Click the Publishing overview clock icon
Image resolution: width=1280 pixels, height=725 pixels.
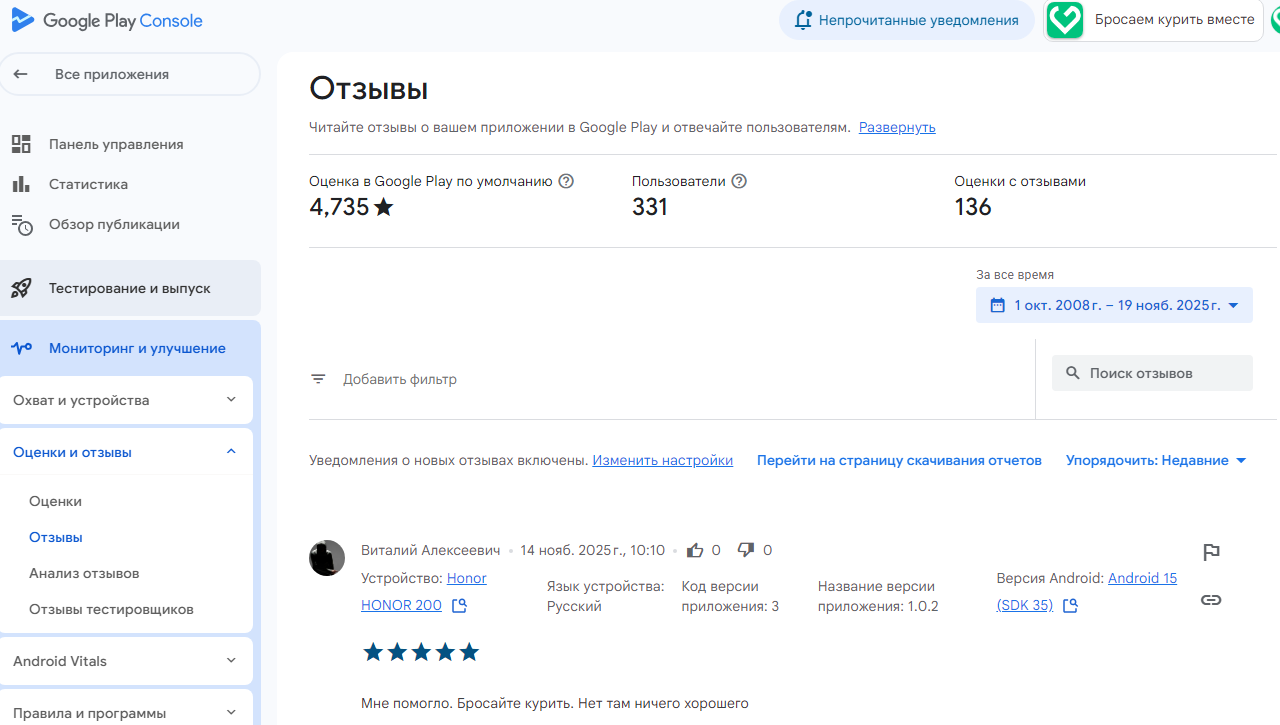coord(21,225)
